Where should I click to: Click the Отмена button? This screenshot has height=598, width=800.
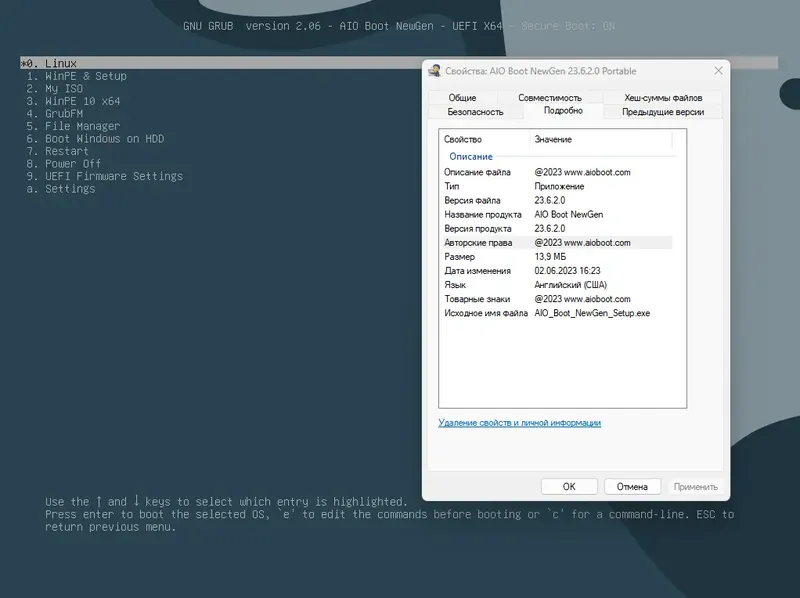[632, 487]
